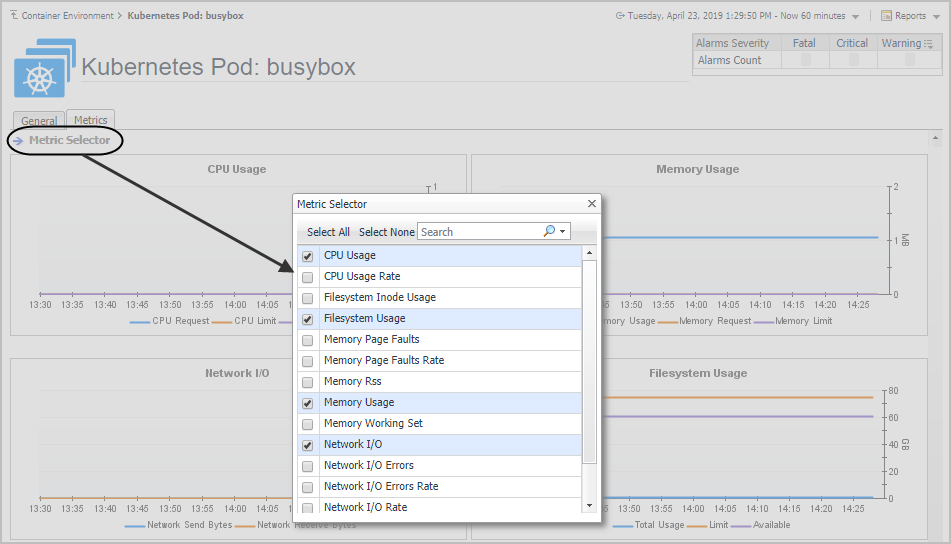Open the Metric Selector link
This screenshot has width=951, height=544.
pyautogui.click(x=69, y=140)
